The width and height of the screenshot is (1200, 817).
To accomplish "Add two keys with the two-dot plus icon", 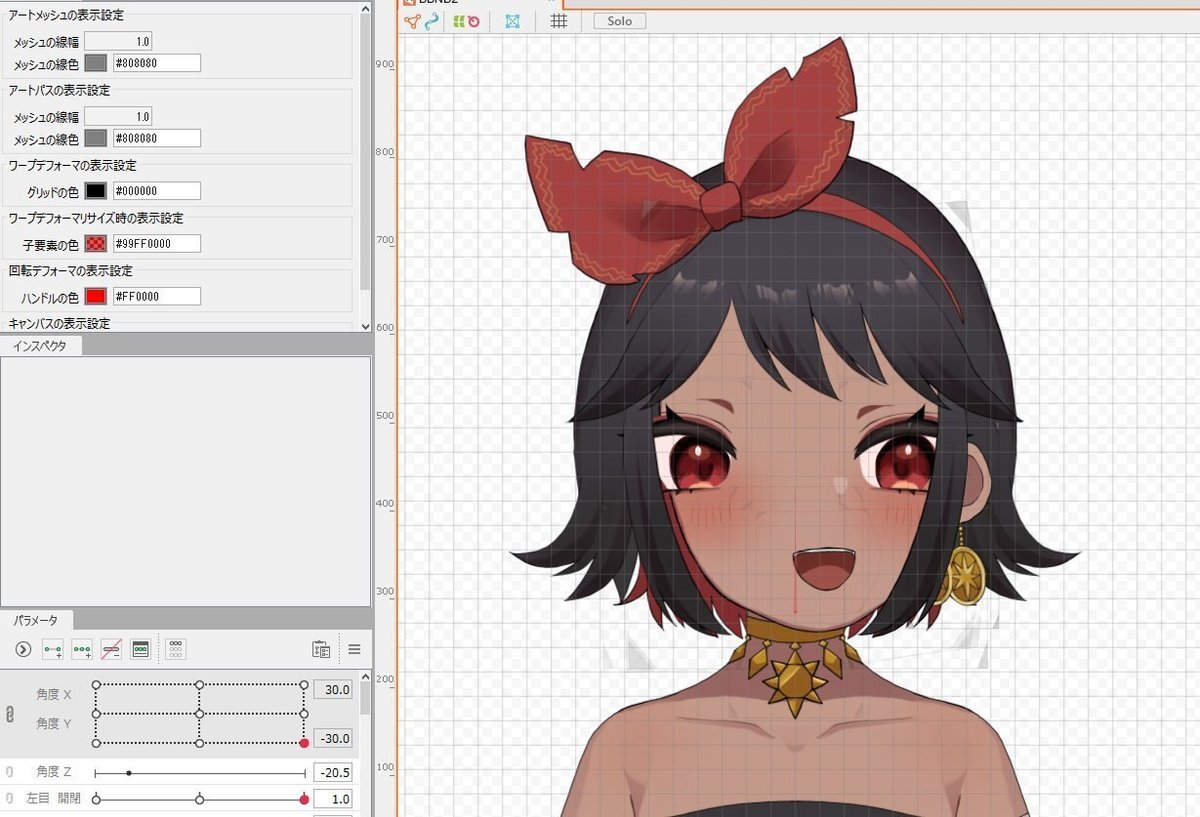I will point(52,649).
